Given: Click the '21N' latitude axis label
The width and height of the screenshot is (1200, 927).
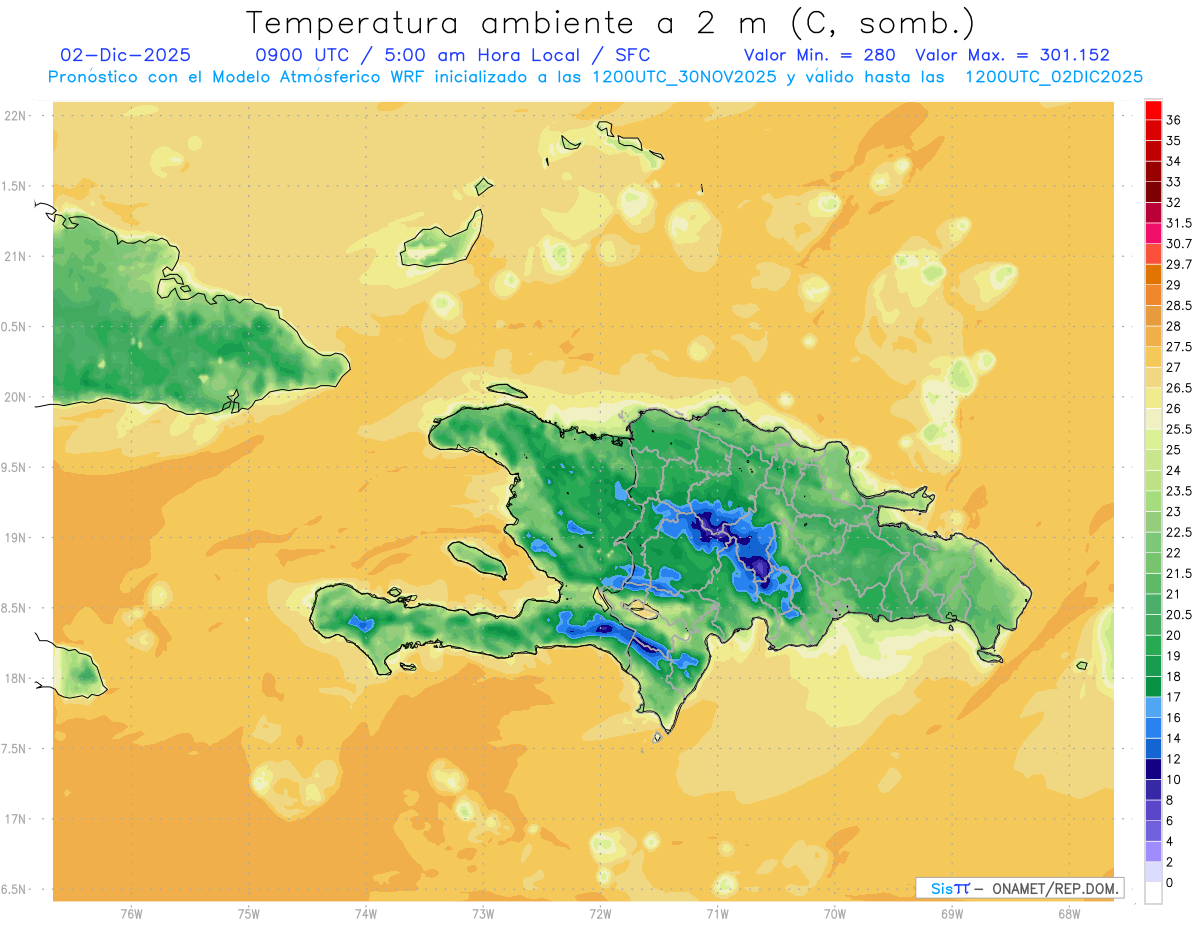Looking at the screenshot, I should 14,256.
